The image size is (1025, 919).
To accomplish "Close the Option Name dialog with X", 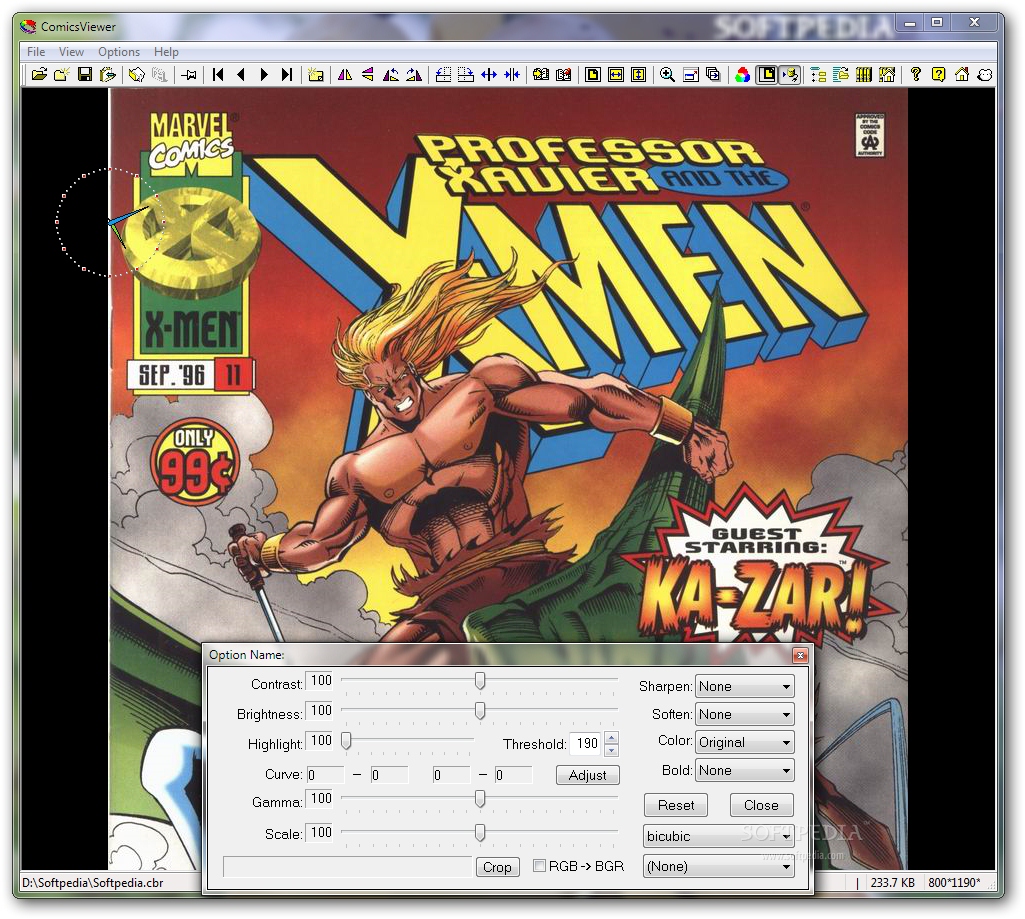I will (x=800, y=655).
